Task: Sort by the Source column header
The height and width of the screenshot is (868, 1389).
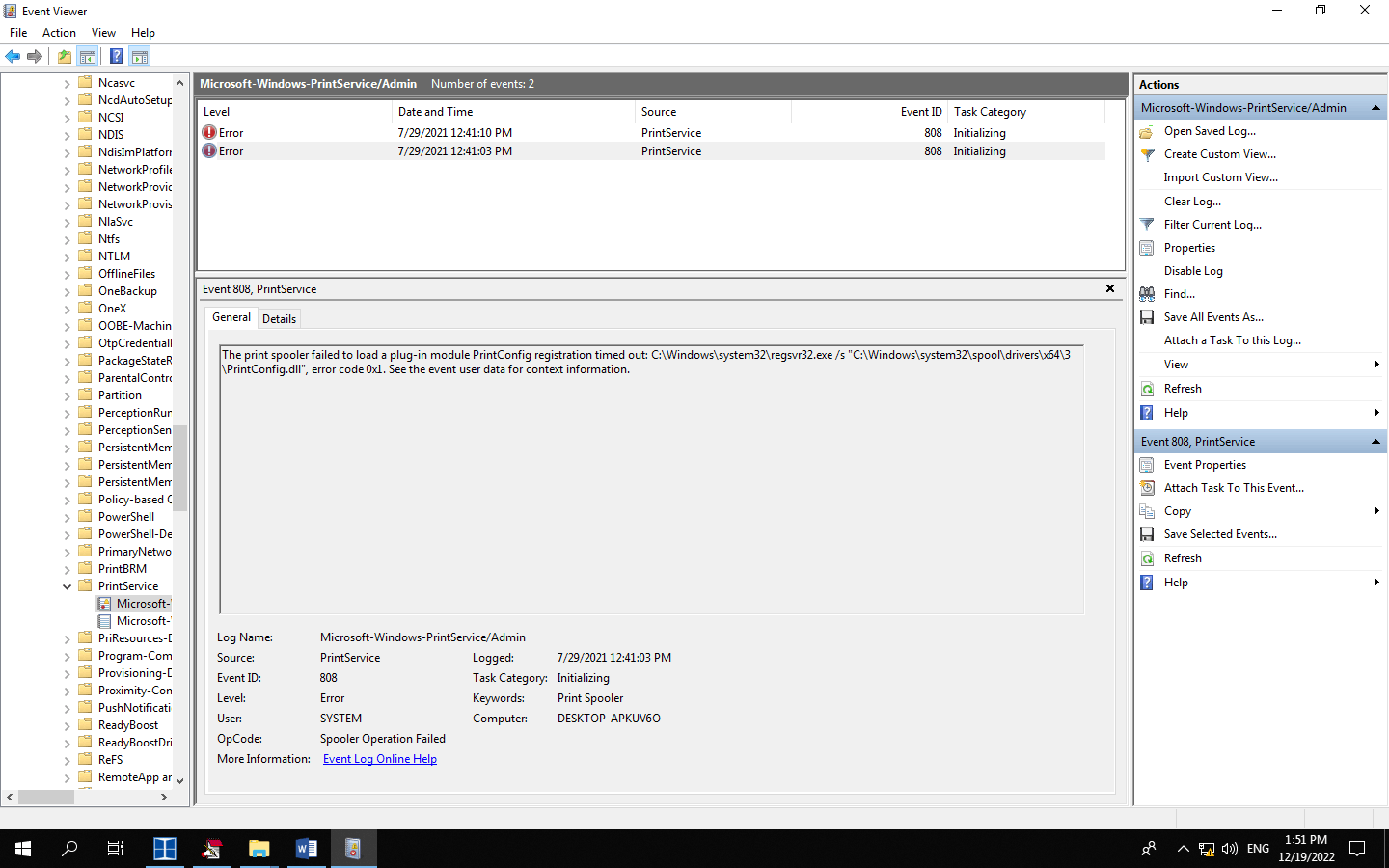Action: click(713, 112)
